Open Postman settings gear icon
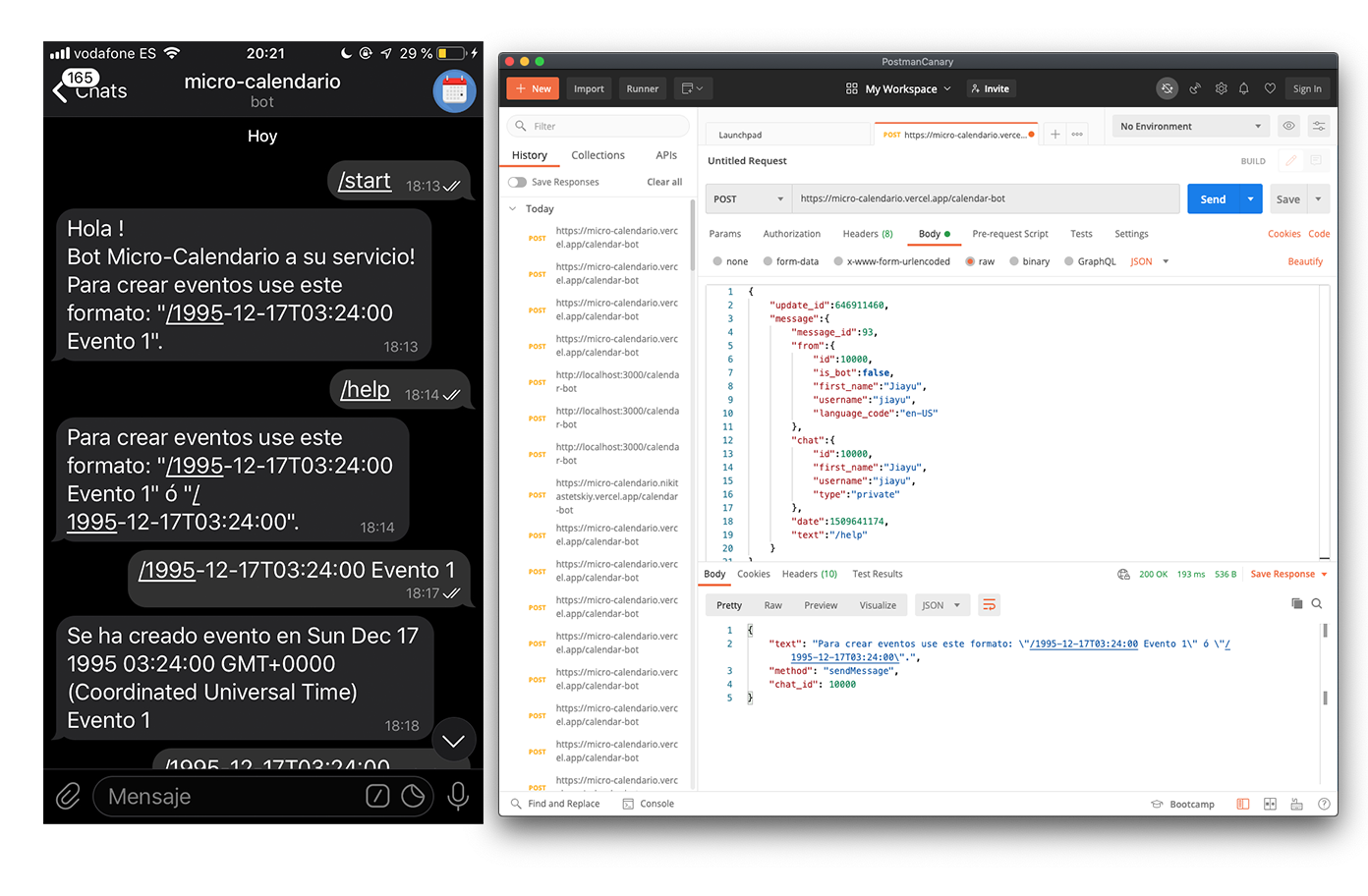 click(1221, 88)
